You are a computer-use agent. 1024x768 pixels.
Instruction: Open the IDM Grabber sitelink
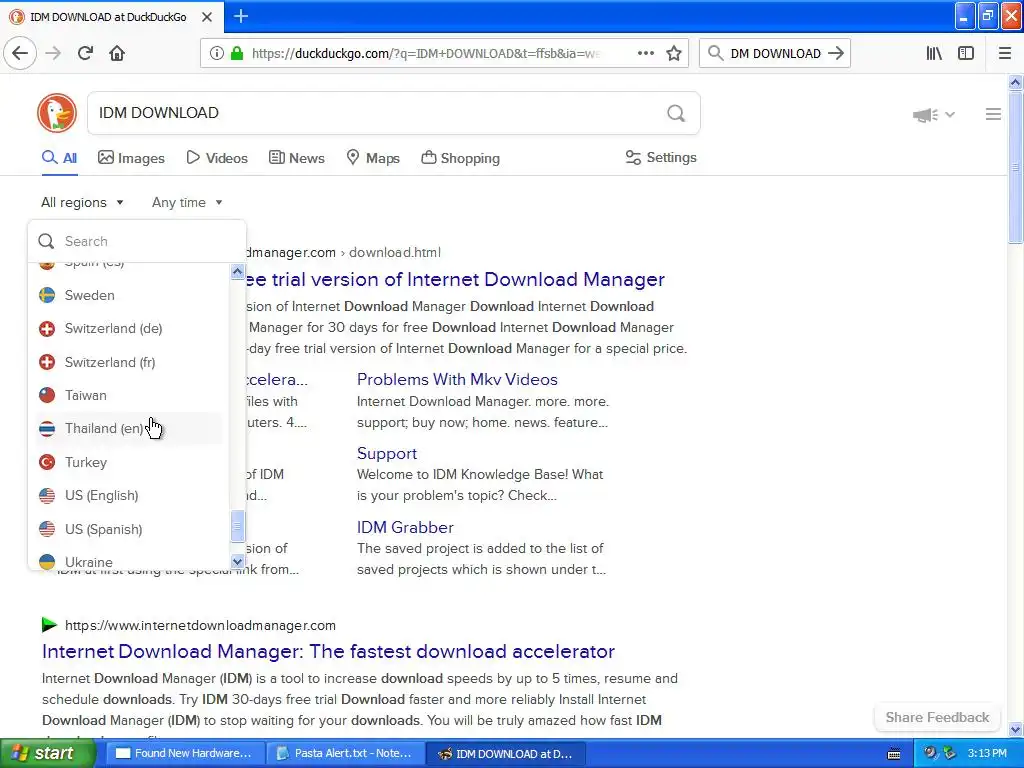pyautogui.click(x=405, y=527)
